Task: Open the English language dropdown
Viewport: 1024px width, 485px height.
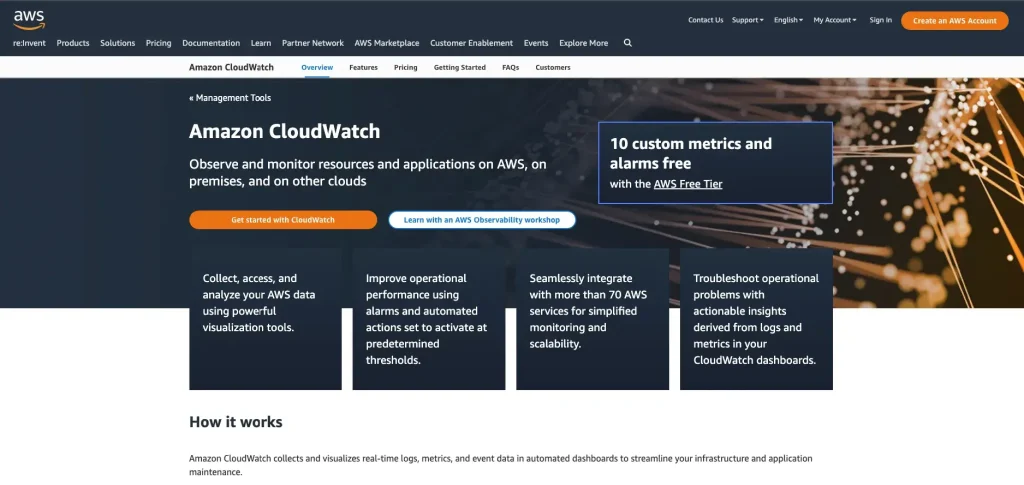Action: coord(788,20)
